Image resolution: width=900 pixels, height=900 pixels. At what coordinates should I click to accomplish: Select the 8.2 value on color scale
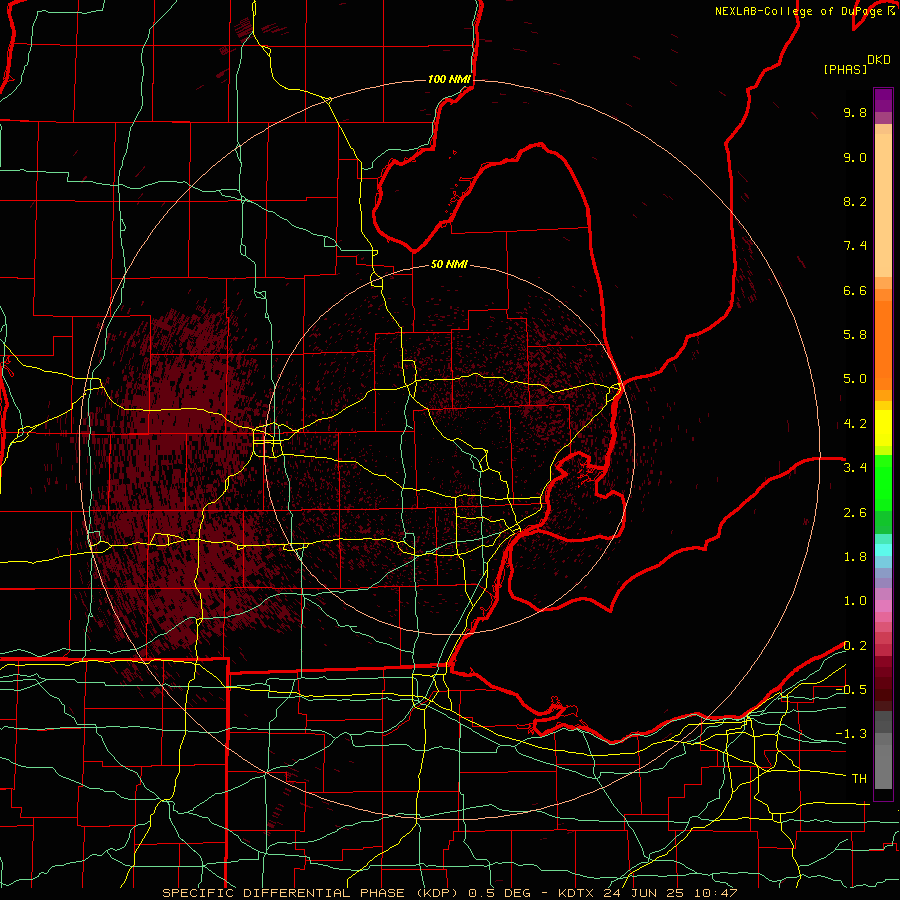(855, 201)
